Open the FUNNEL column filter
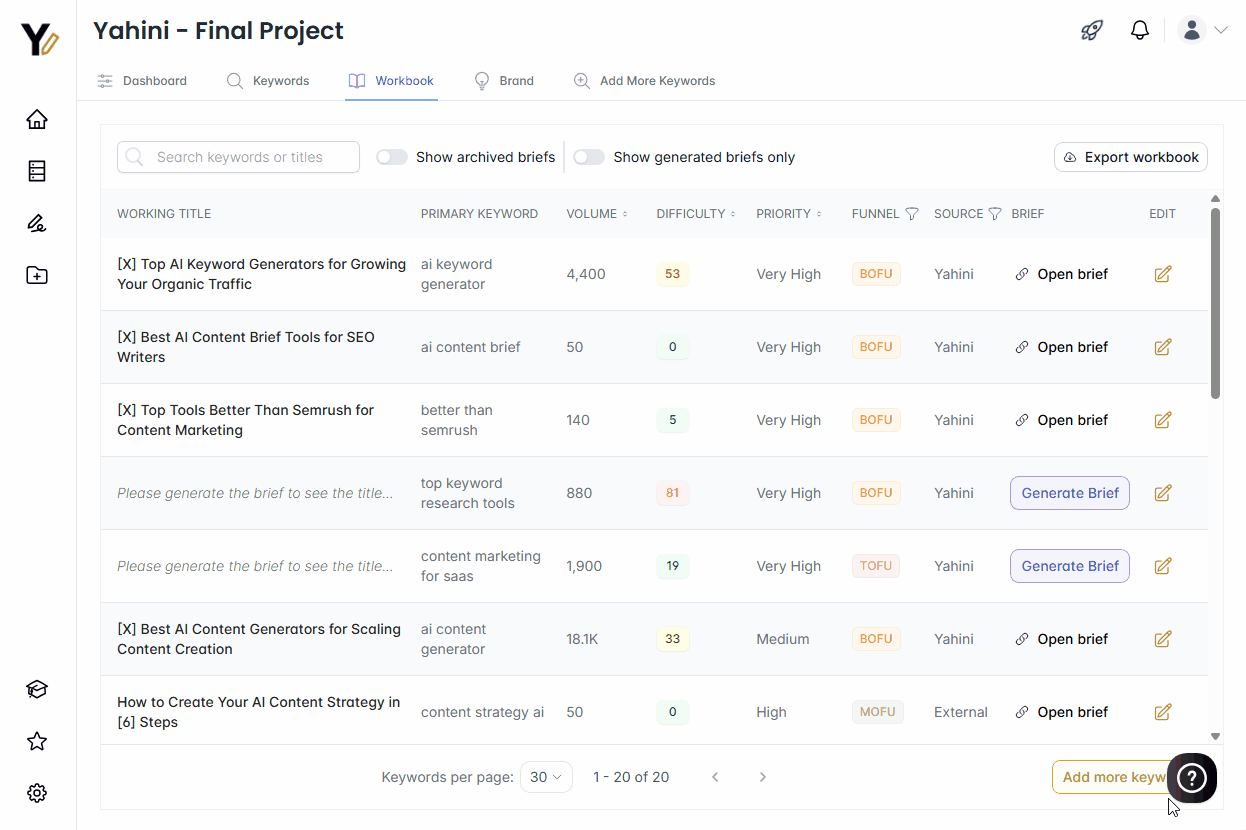The width and height of the screenshot is (1246, 830). (912, 213)
